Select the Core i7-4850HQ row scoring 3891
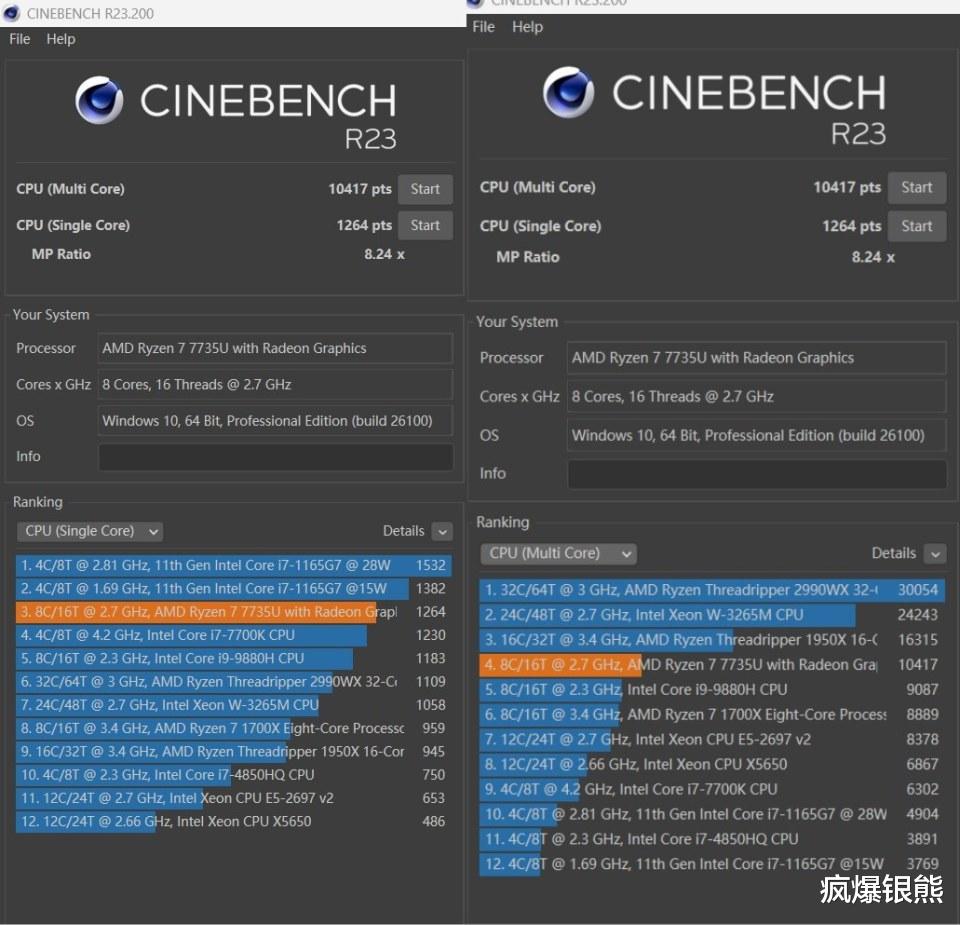This screenshot has width=960, height=925. pyautogui.click(x=712, y=839)
